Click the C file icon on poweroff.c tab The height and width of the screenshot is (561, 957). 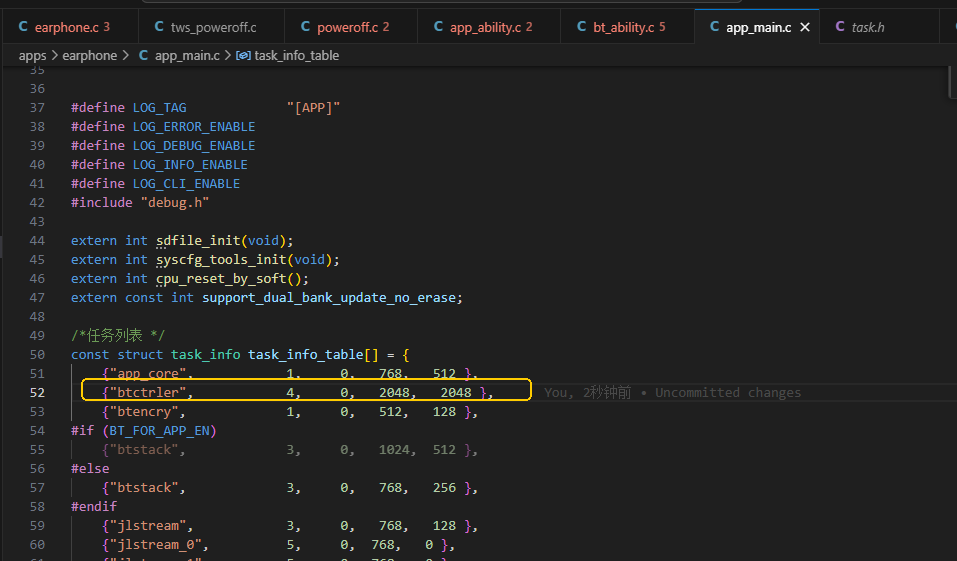pos(306,26)
